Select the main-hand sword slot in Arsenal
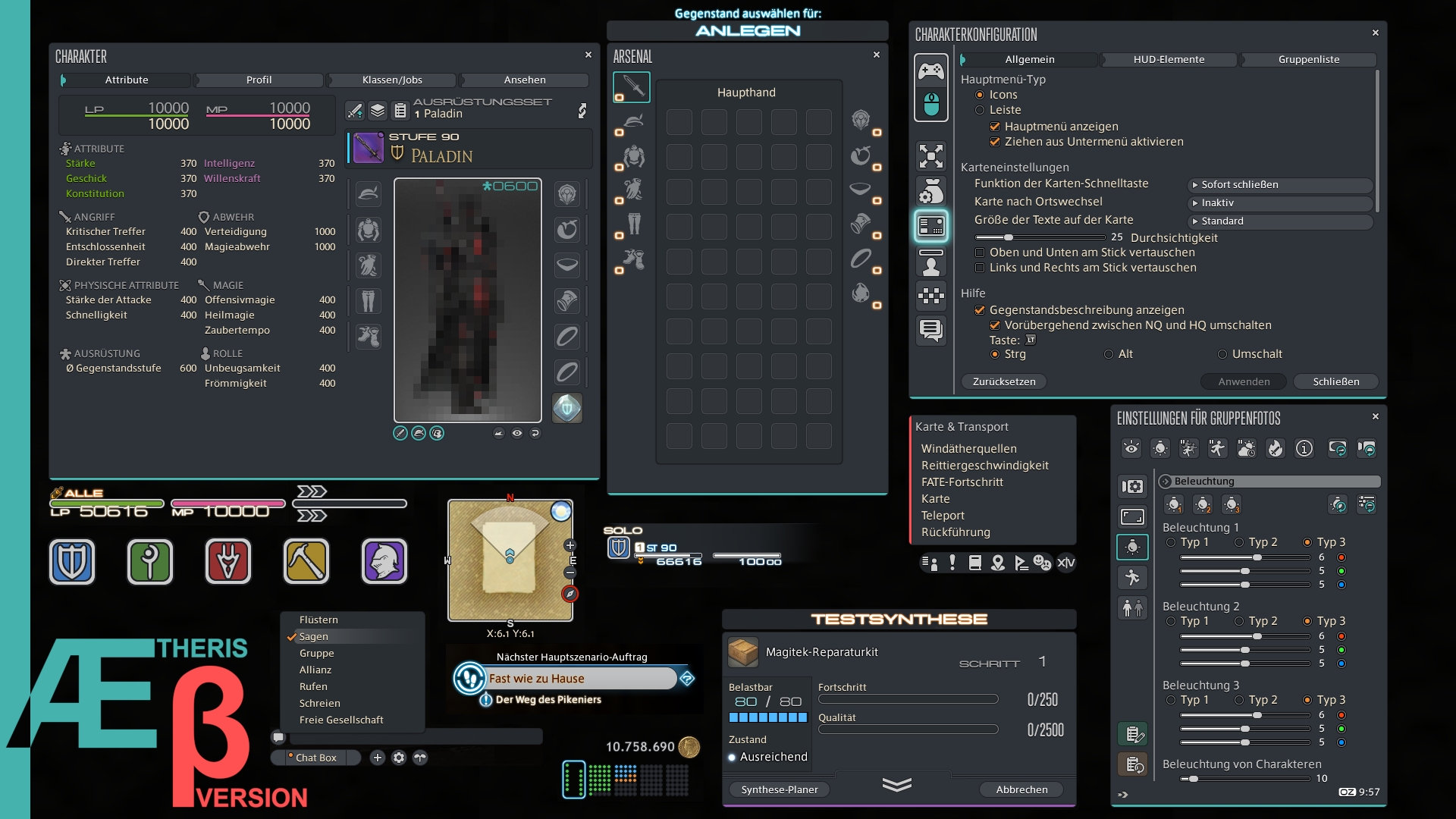The width and height of the screenshot is (1456, 819). [631, 86]
